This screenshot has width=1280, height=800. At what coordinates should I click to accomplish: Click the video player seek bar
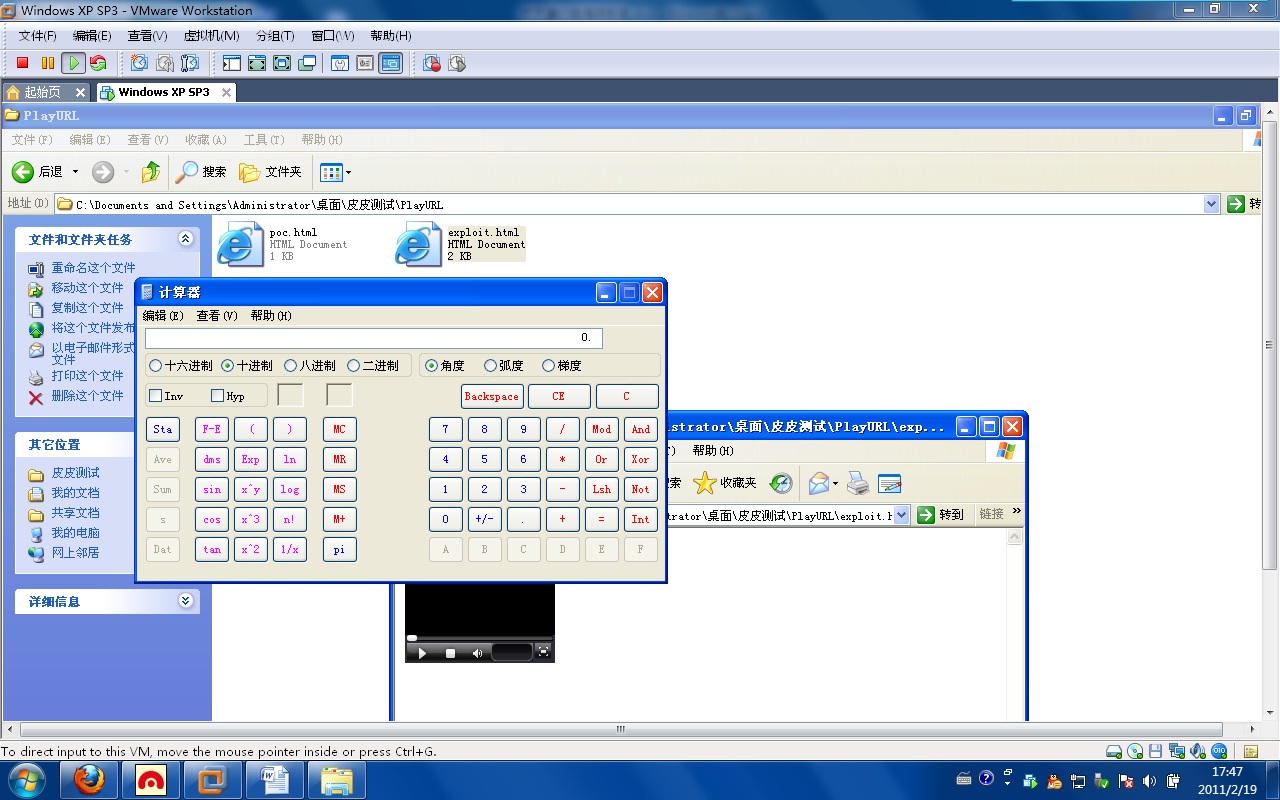click(x=479, y=637)
